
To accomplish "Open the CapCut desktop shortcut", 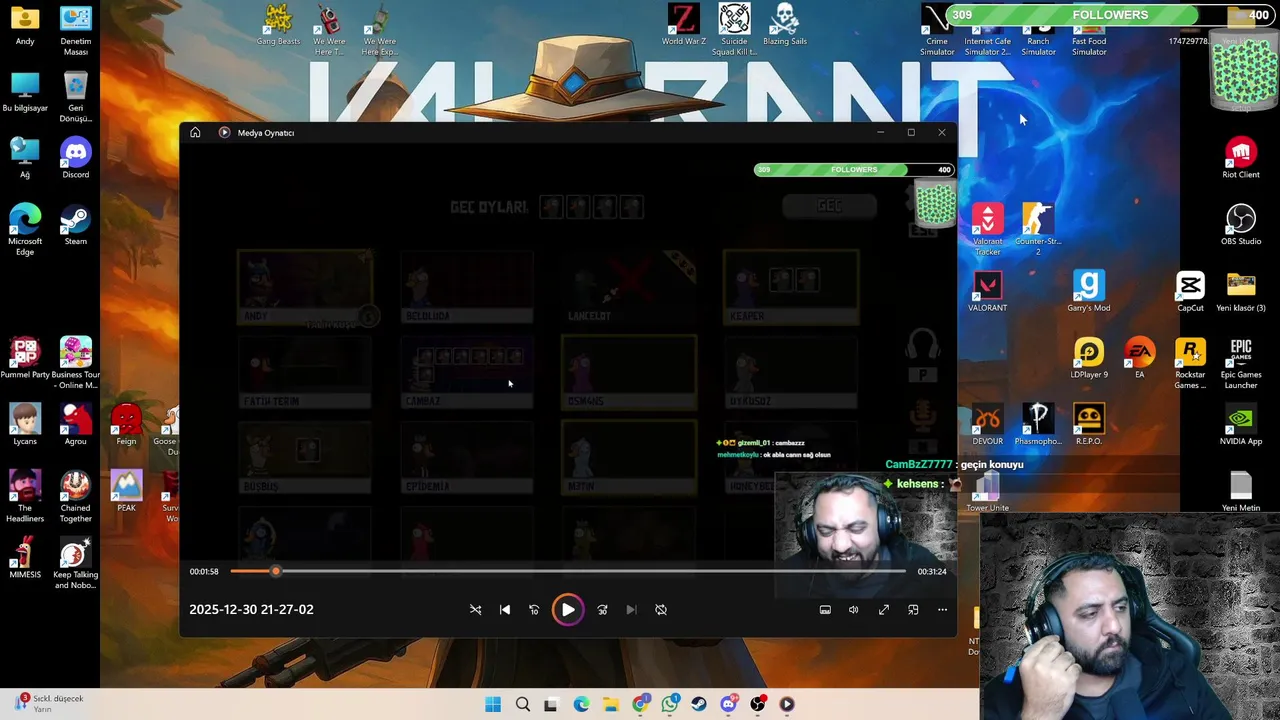I will 1190,292.
